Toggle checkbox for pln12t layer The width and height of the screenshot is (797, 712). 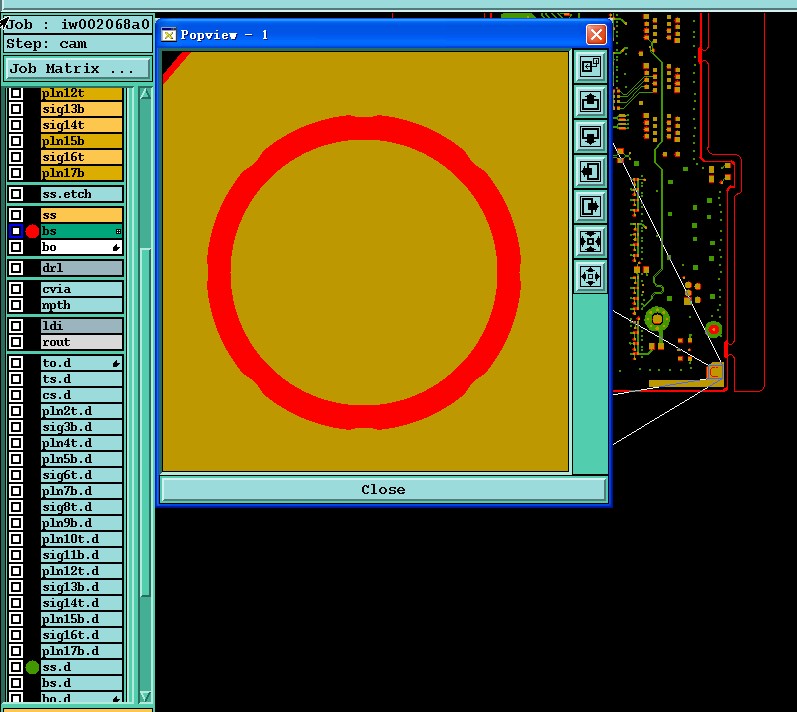tap(16, 93)
